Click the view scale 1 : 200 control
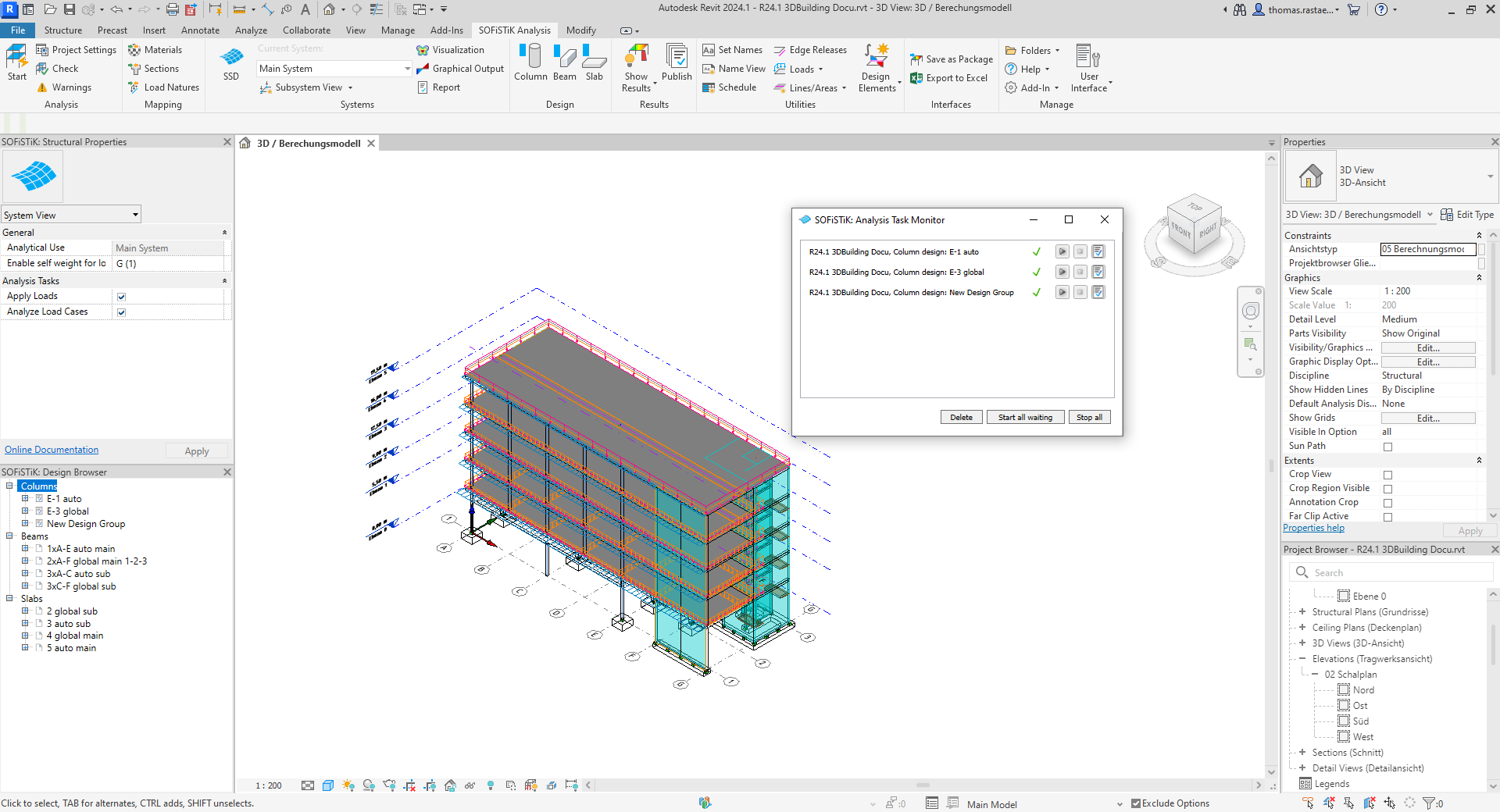This screenshot has width=1500, height=812. (269, 785)
